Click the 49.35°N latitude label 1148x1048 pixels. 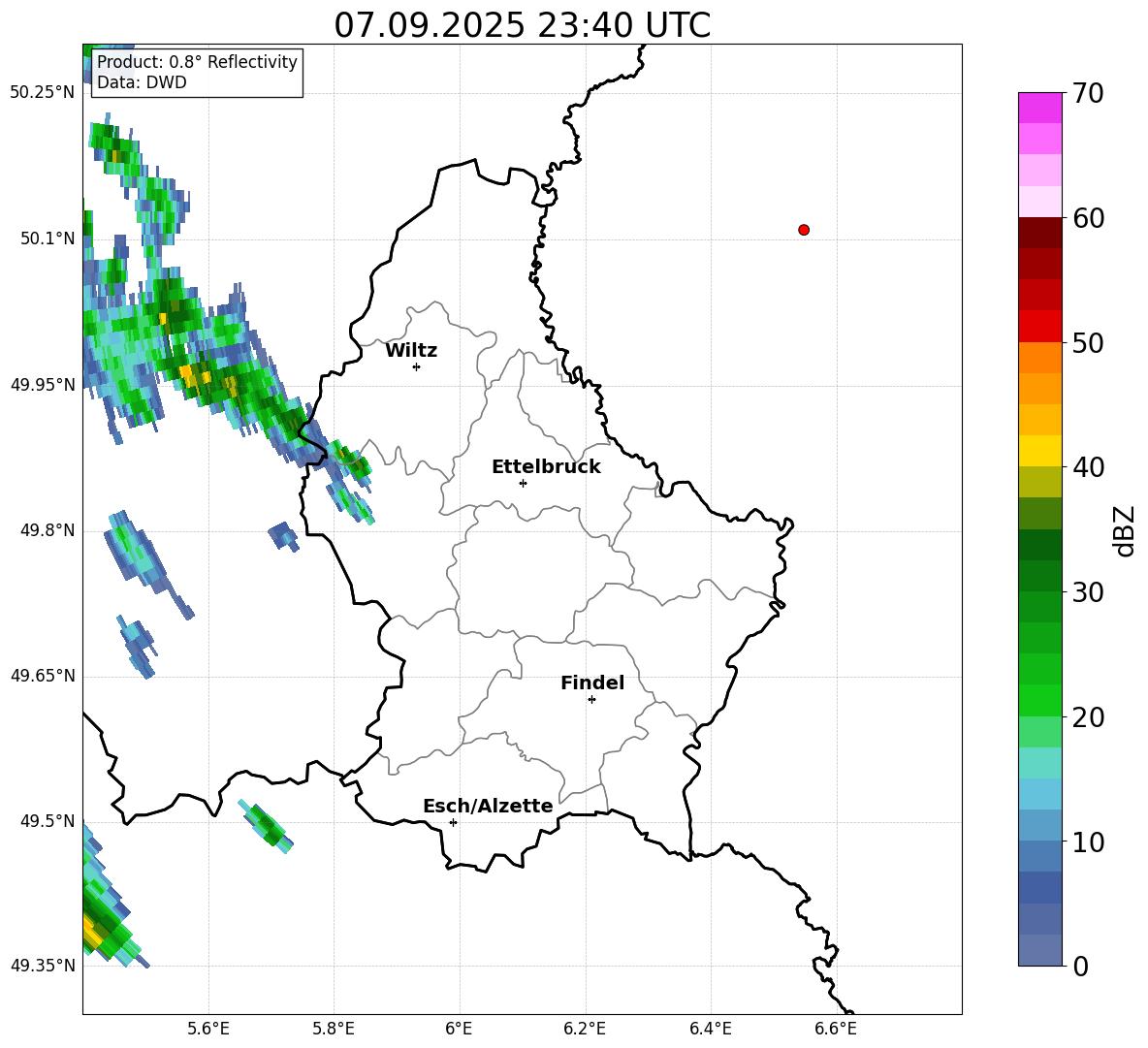43,966
